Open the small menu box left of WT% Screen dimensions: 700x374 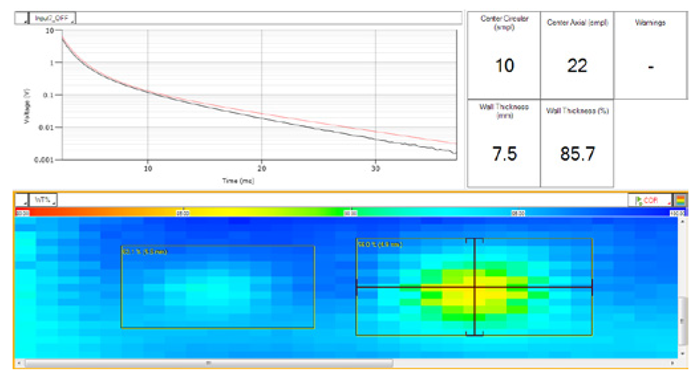coord(22,200)
